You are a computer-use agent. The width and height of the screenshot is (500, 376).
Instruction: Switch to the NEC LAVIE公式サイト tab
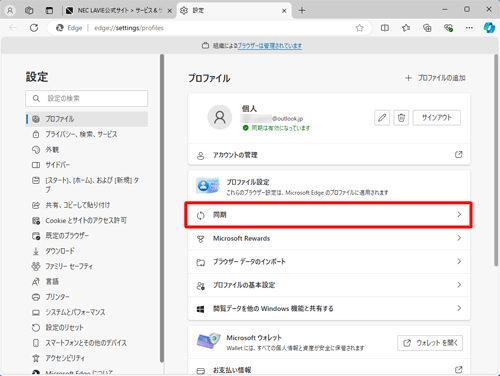[119, 11]
